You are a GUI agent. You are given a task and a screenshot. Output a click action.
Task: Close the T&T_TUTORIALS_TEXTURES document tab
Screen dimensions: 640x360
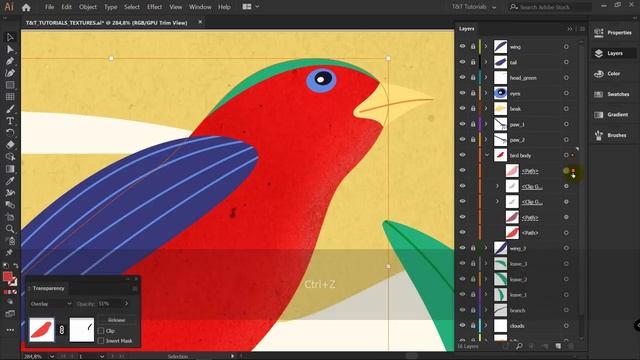(x=200, y=22)
